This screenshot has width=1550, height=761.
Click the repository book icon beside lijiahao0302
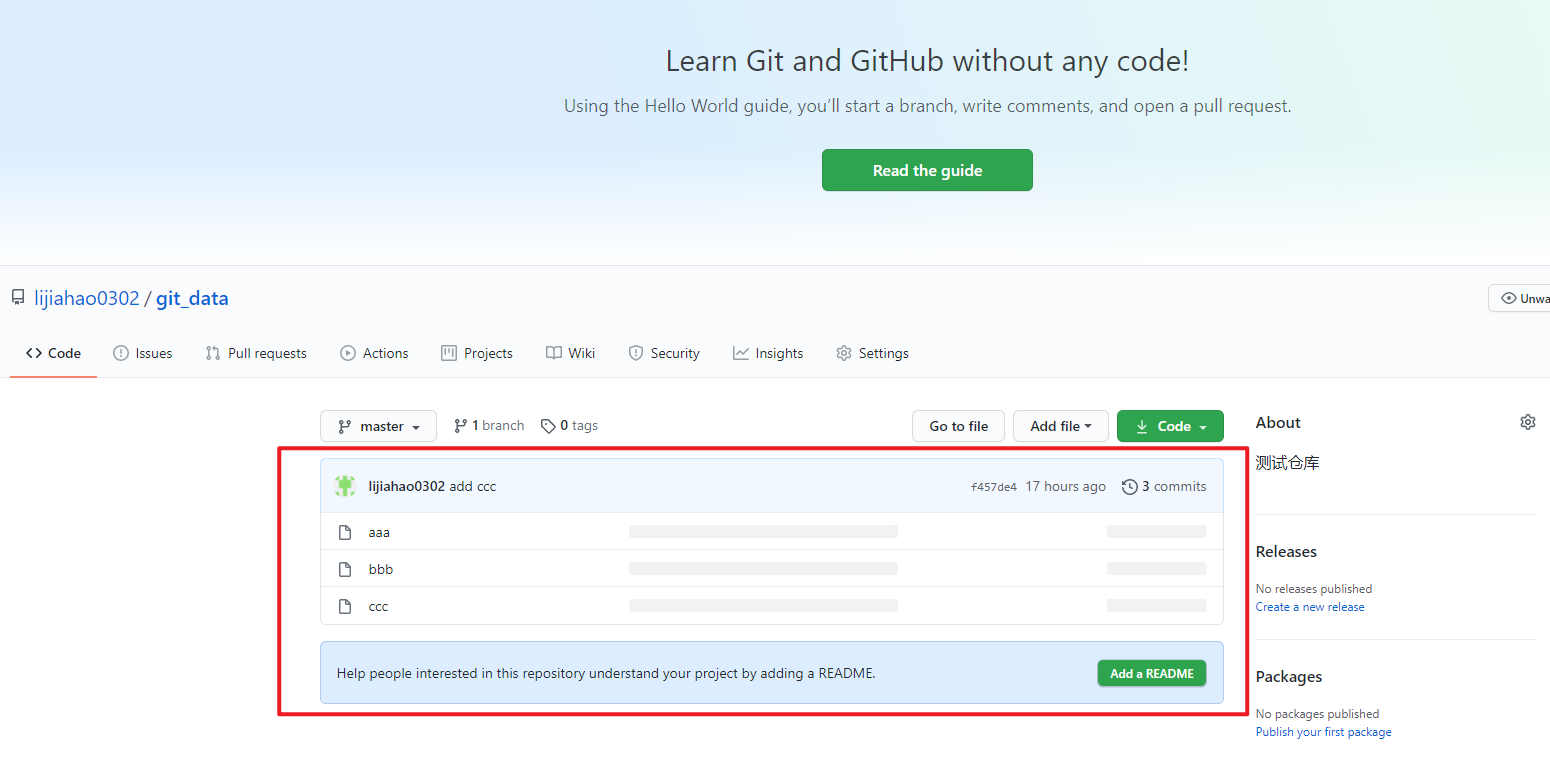(x=18, y=297)
